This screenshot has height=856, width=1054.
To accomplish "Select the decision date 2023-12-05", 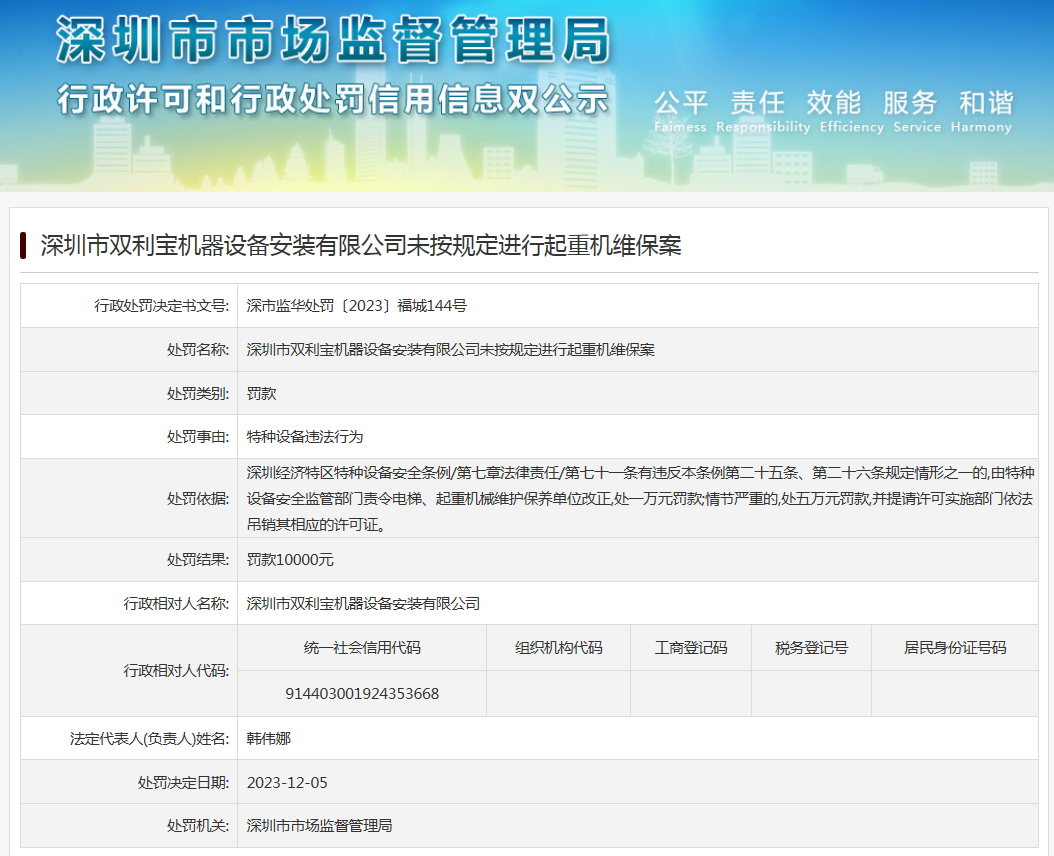I will [287, 783].
